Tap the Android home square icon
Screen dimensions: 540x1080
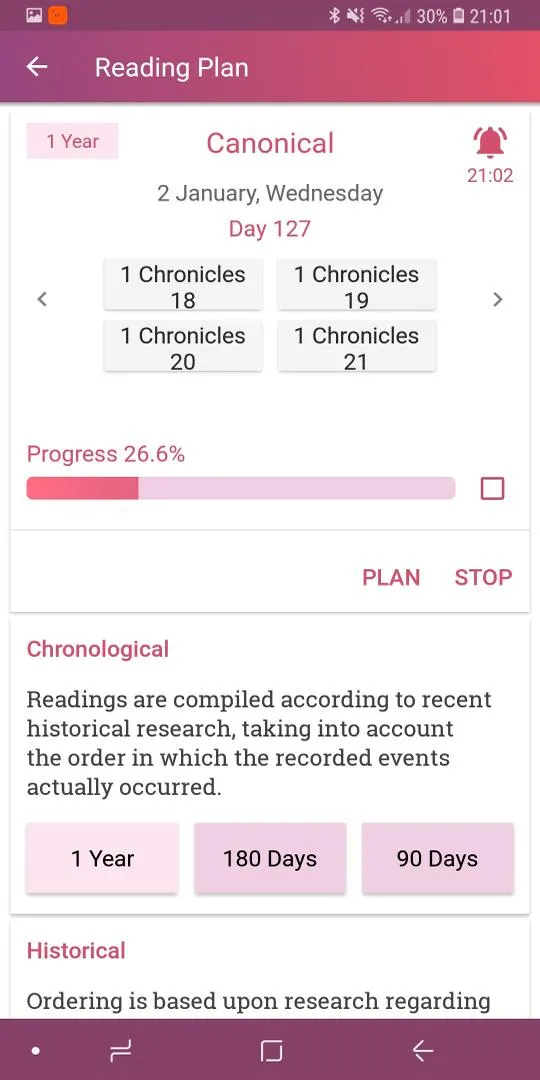pos(271,1050)
